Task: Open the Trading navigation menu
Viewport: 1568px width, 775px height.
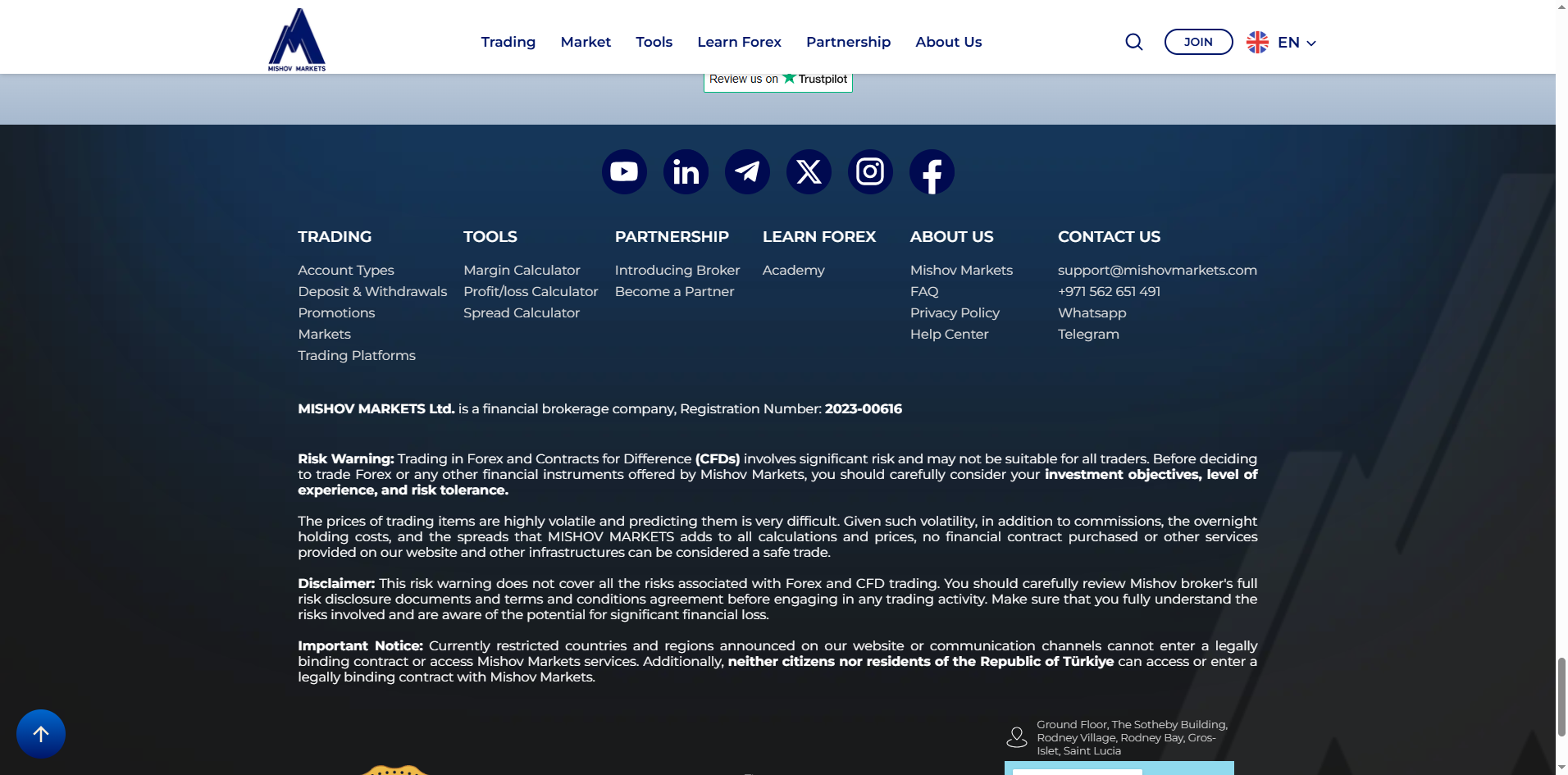Action: (x=508, y=42)
